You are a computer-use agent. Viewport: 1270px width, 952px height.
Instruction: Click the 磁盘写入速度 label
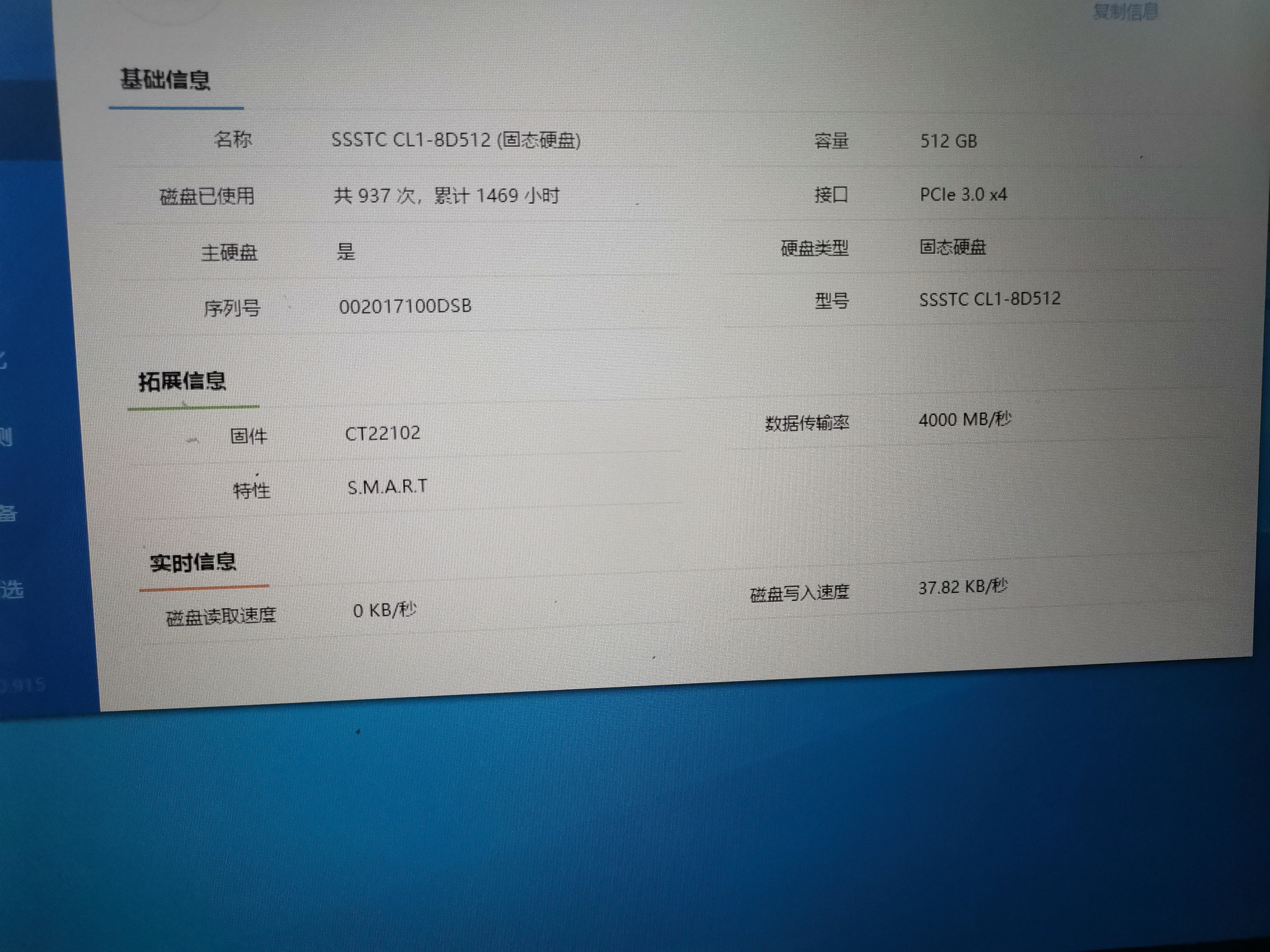(799, 593)
